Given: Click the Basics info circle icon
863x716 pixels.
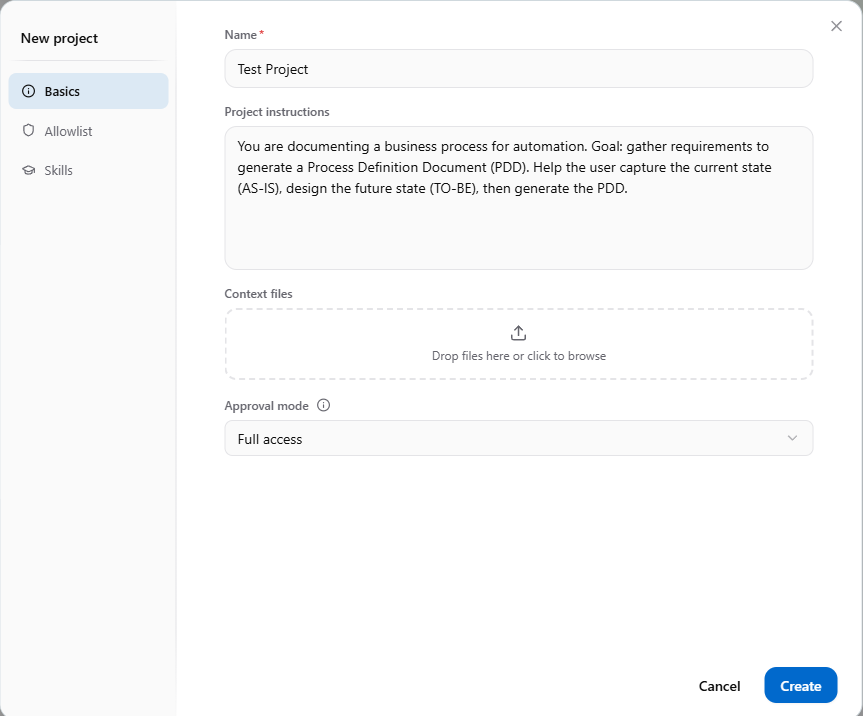Looking at the screenshot, I should pos(29,91).
